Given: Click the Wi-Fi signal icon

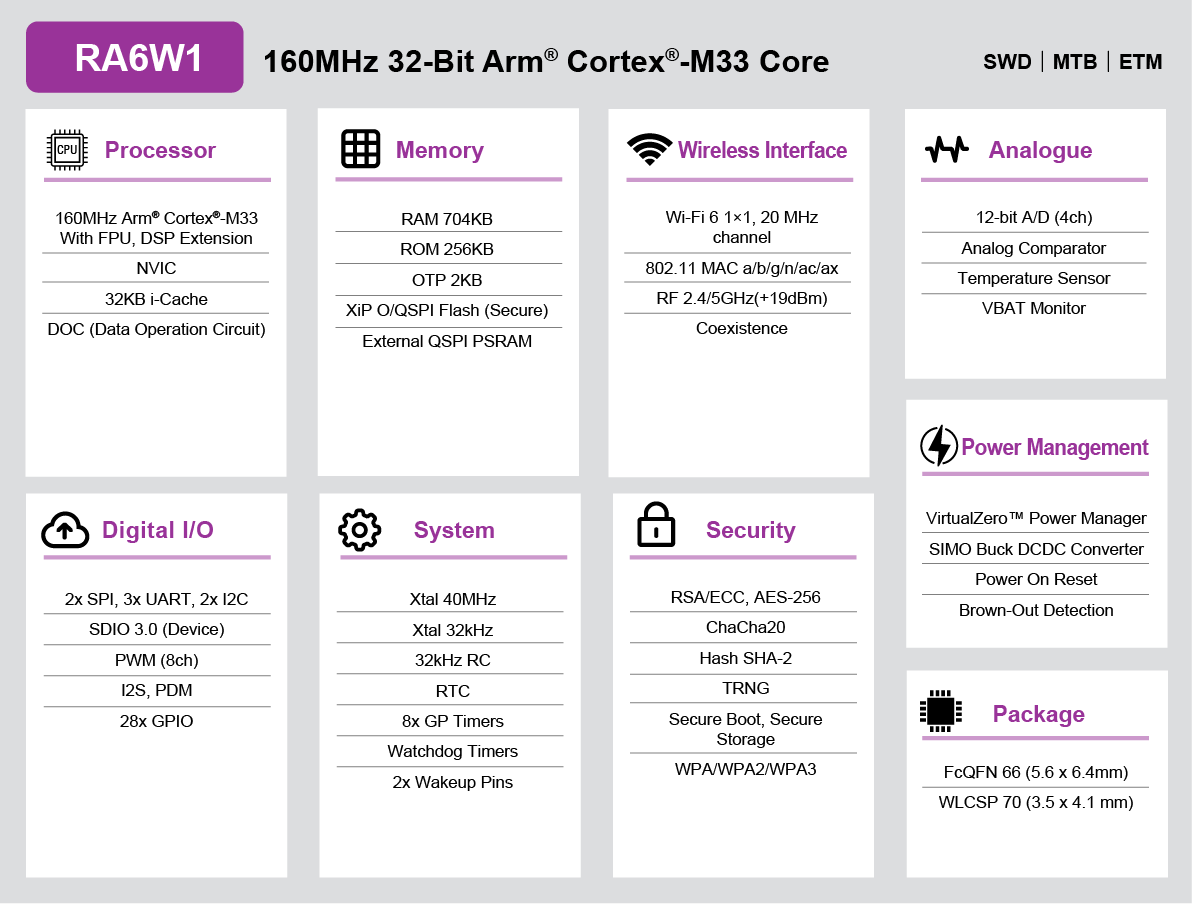Looking at the screenshot, I should pos(649,149).
